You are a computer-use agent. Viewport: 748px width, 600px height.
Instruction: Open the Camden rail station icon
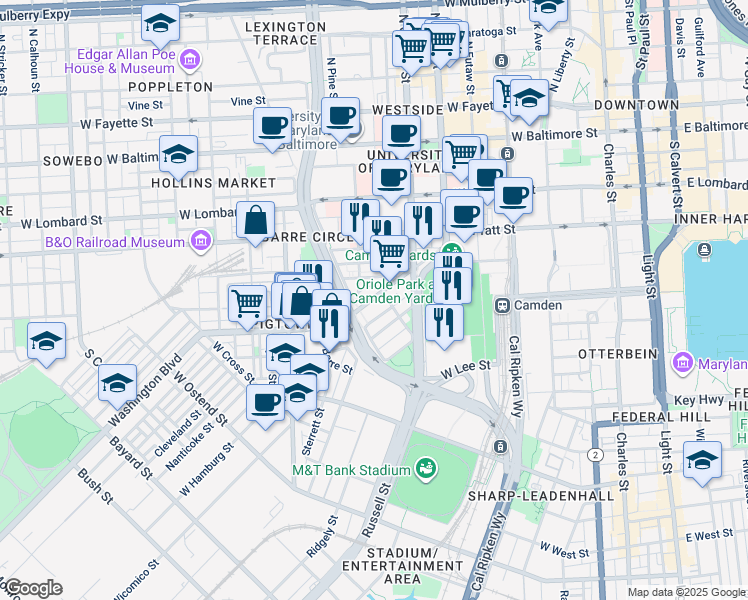[x=502, y=306]
